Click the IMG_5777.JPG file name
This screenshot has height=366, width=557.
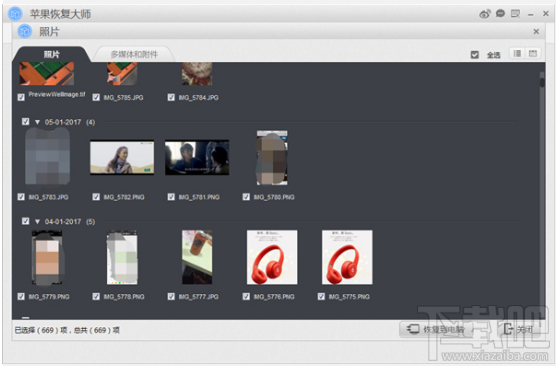tap(199, 297)
